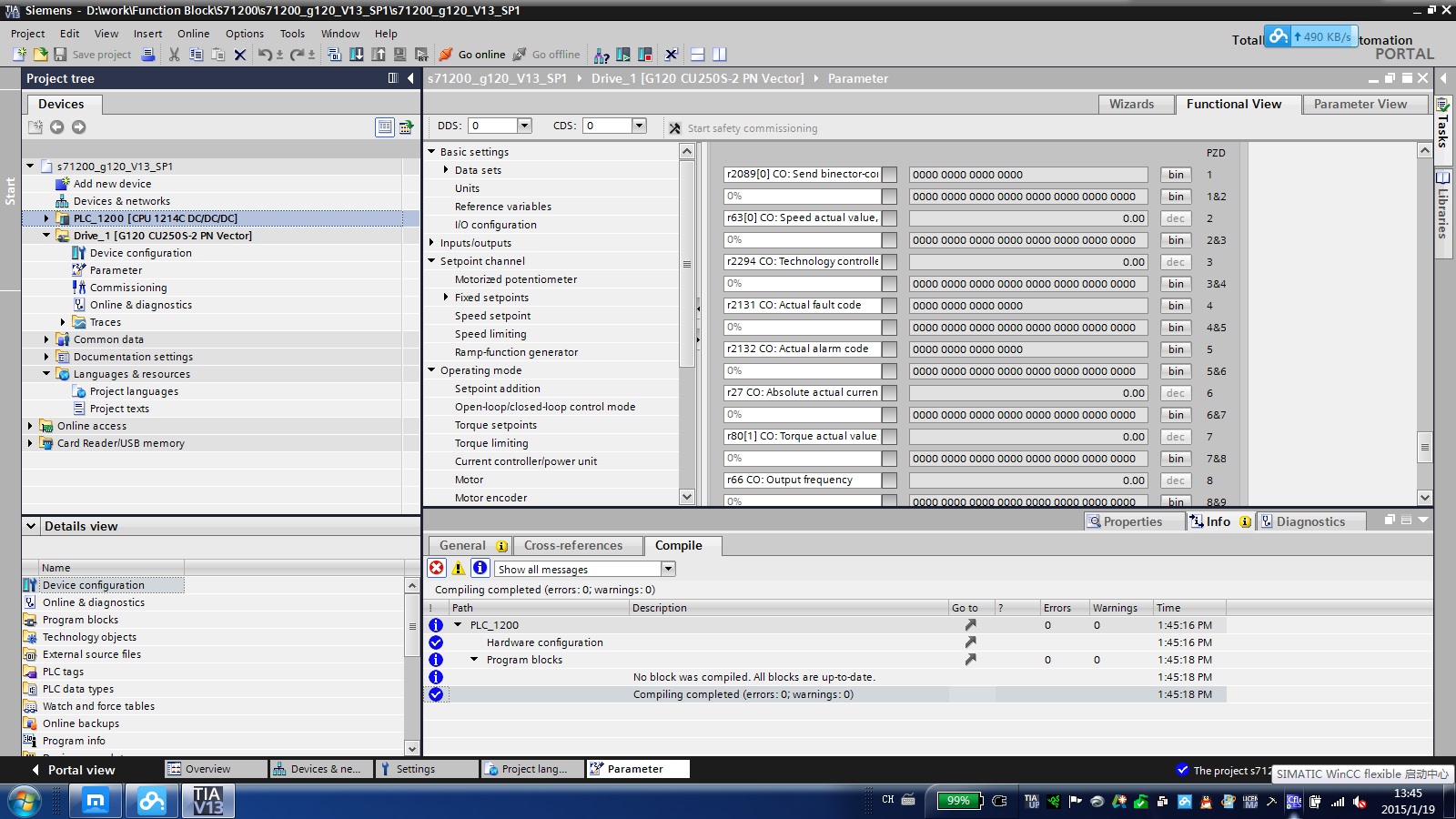Collapse Drive_1 node in Project tree
This screenshot has width=1456, height=819.
46,236
